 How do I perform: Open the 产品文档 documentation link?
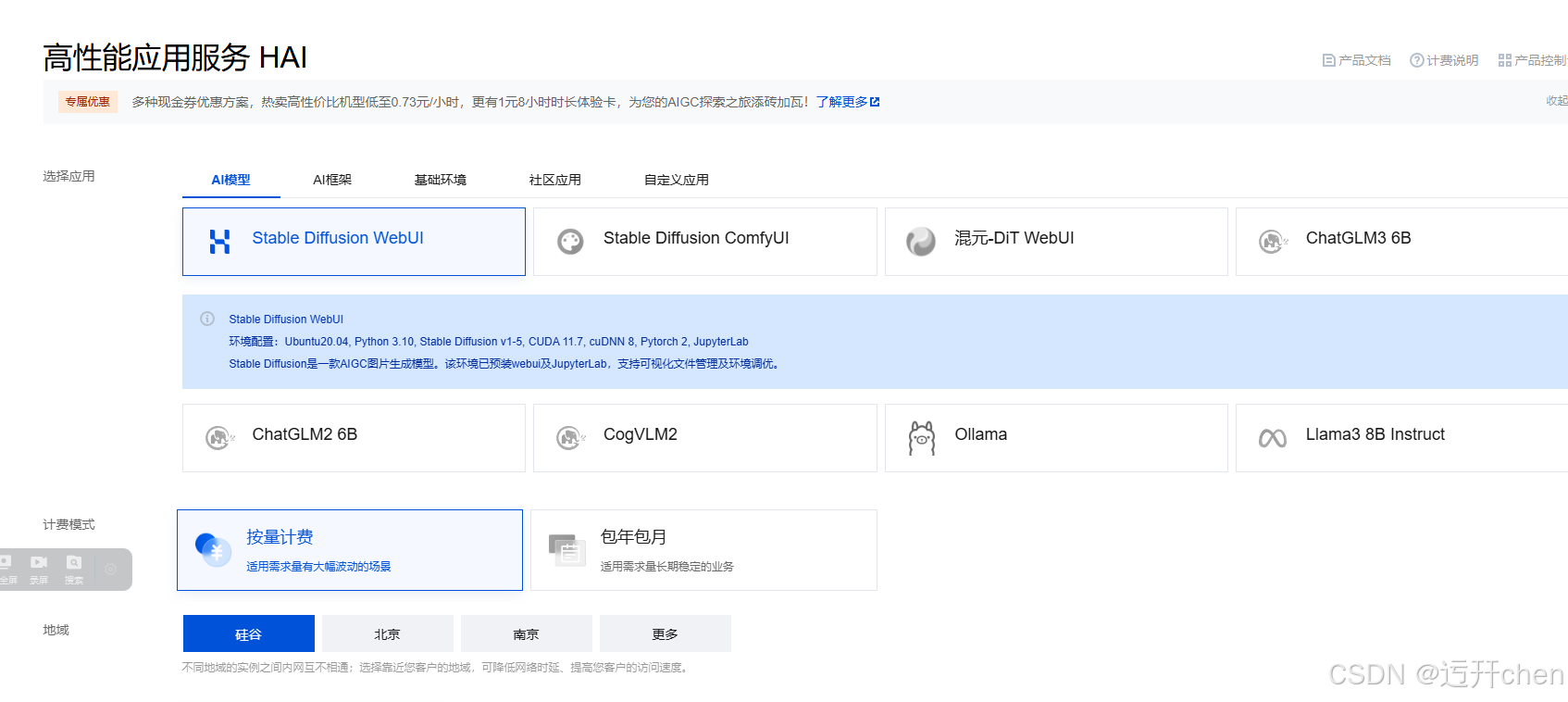[1357, 60]
